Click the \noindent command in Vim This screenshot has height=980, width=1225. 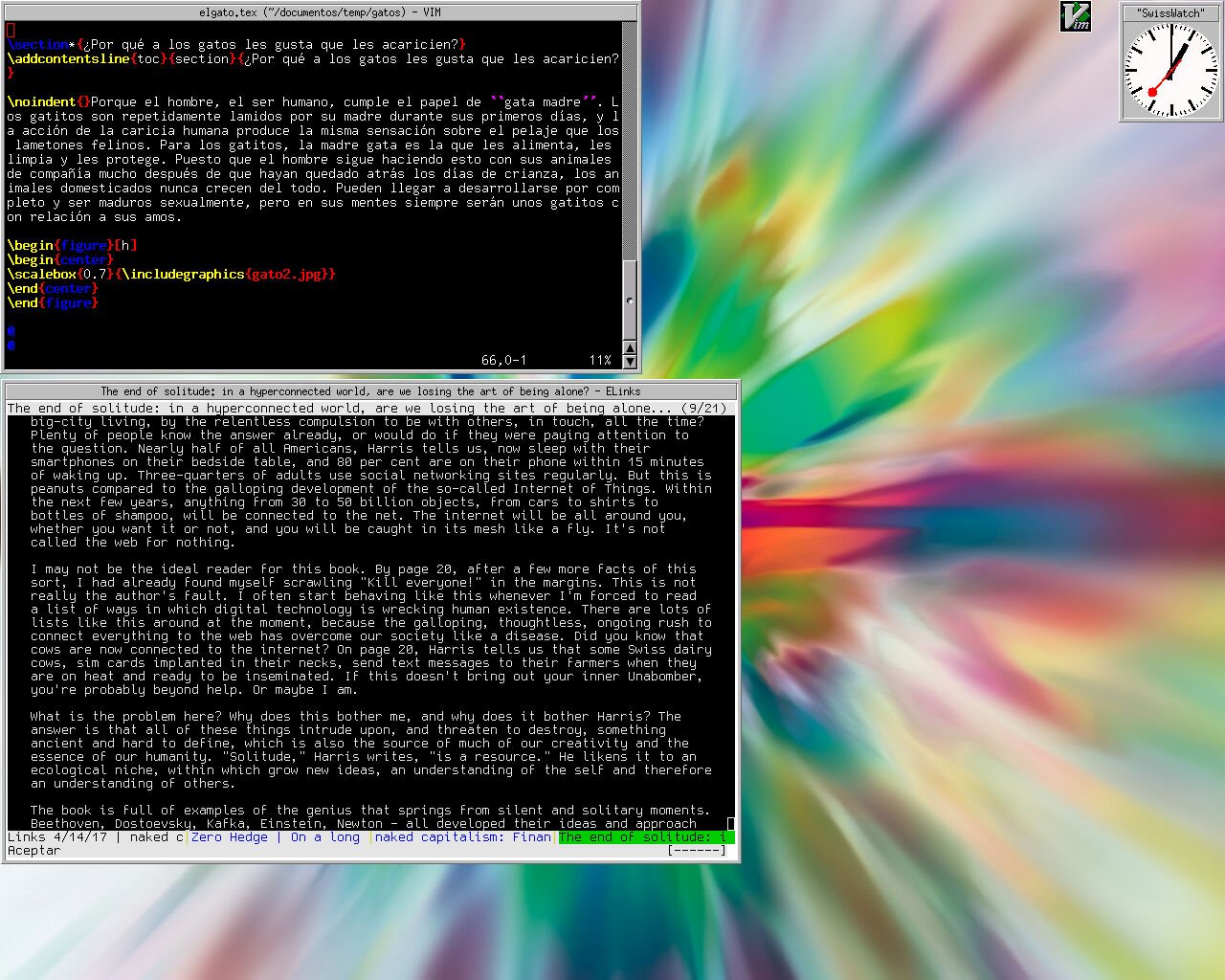pyautogui.click(x=41, y=102)
